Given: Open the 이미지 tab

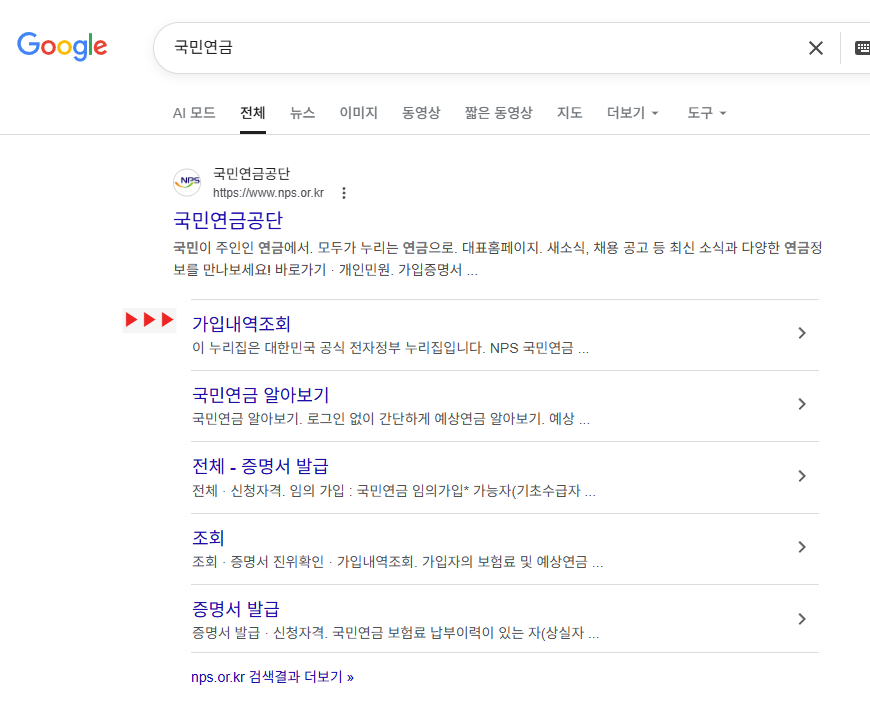Looking at the screenshot, I should pos(358,113).
